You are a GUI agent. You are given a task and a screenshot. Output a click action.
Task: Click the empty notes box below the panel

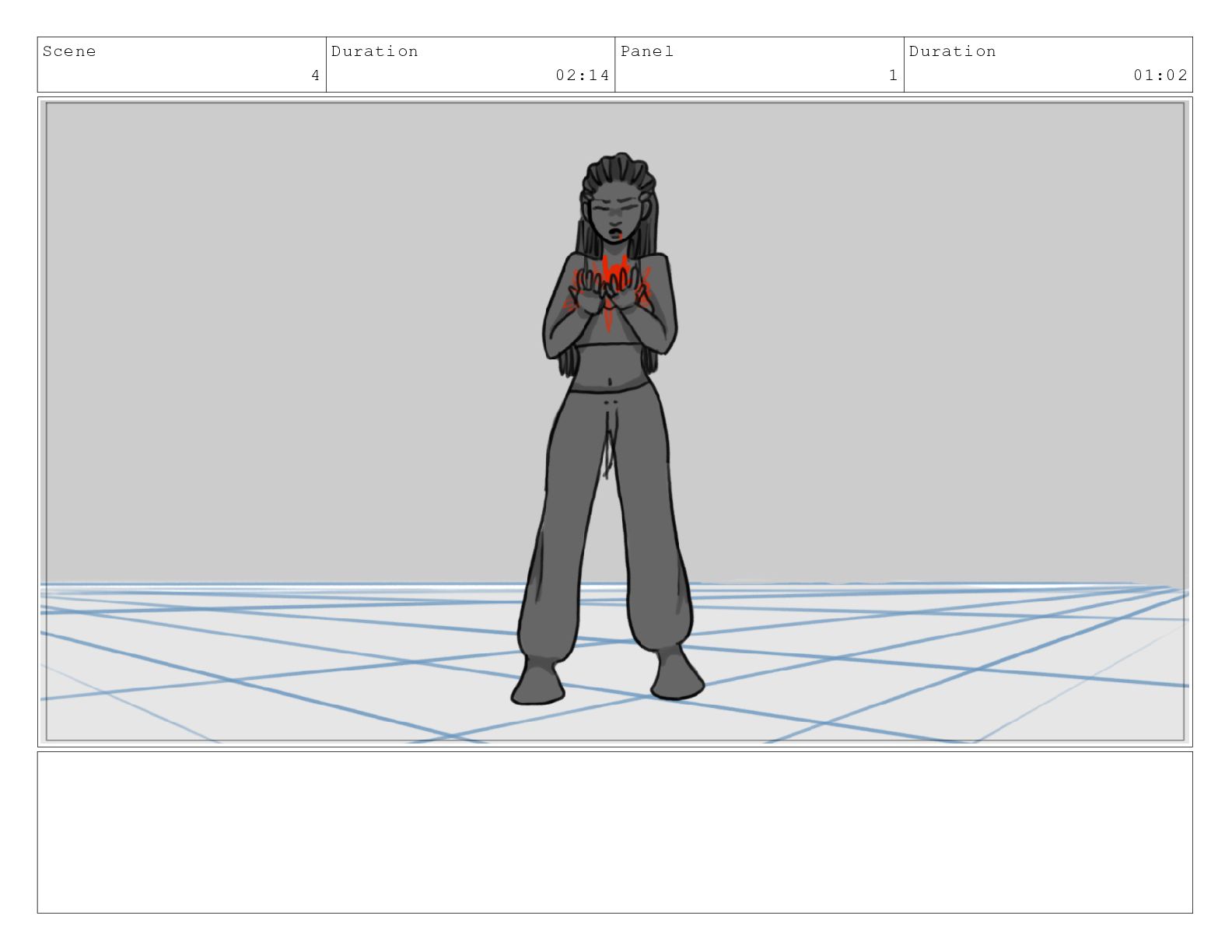[614, 832]
